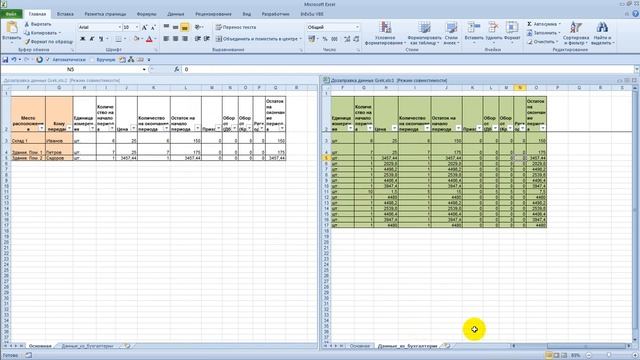The height and width of the screenshot is (360, 640).
Task: Click the Cut (Вырезать) scissors button
Action: 38,24
